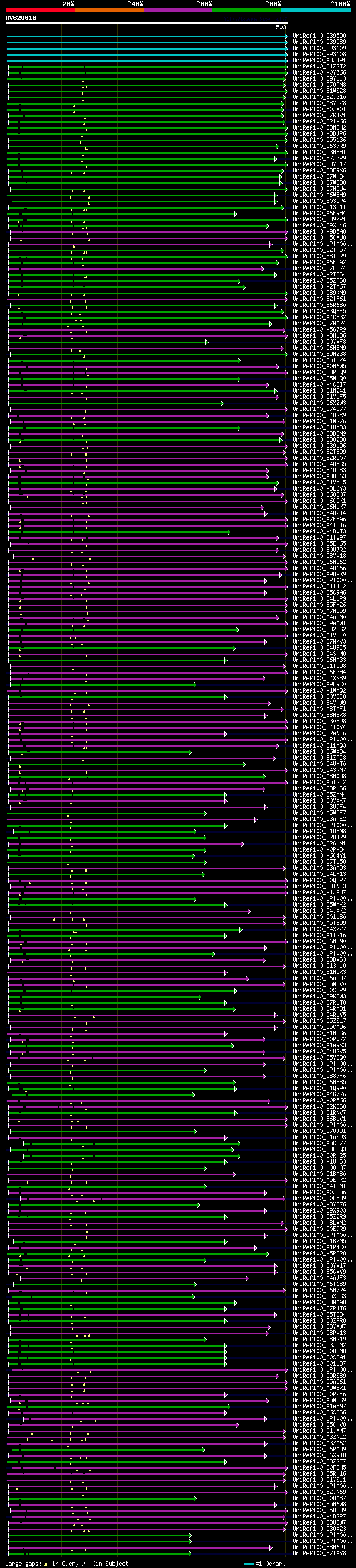
Task: Select hit label UniRef100_C6X2W3
Action: [319, 403]
